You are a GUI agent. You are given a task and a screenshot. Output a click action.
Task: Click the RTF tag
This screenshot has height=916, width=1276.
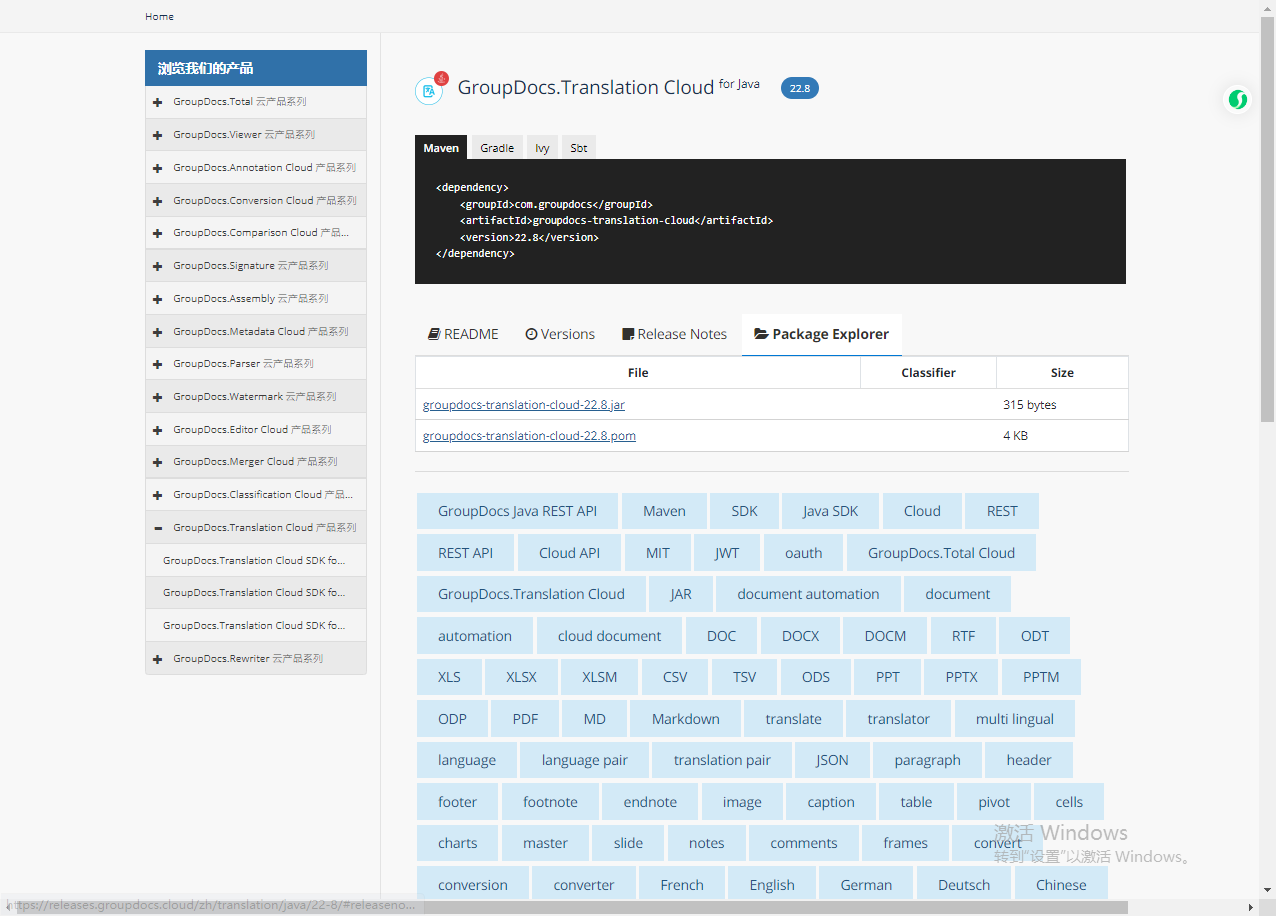point(963,636)
